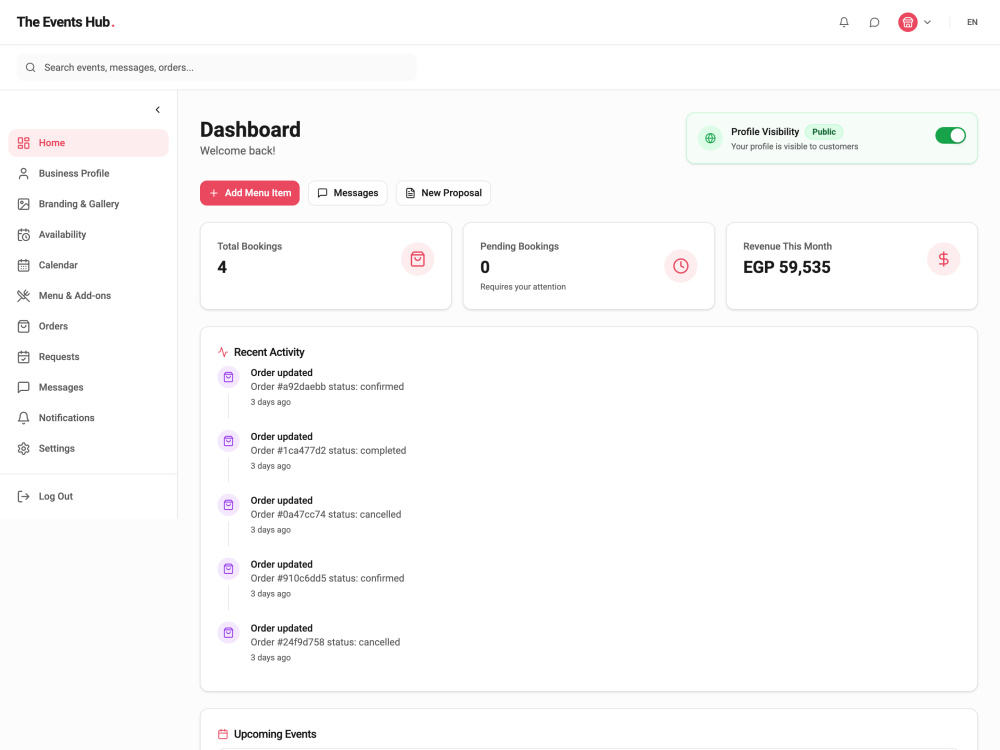This screenshot has width=1000, height=750.
Task: Open the Calendar page
Action: (89, 265)
